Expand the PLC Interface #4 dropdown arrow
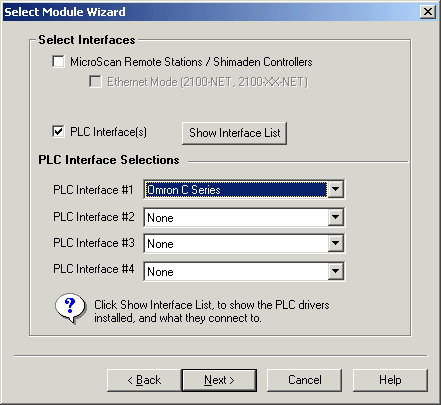Viewport: 441px width, 405px height. point(336,271)
